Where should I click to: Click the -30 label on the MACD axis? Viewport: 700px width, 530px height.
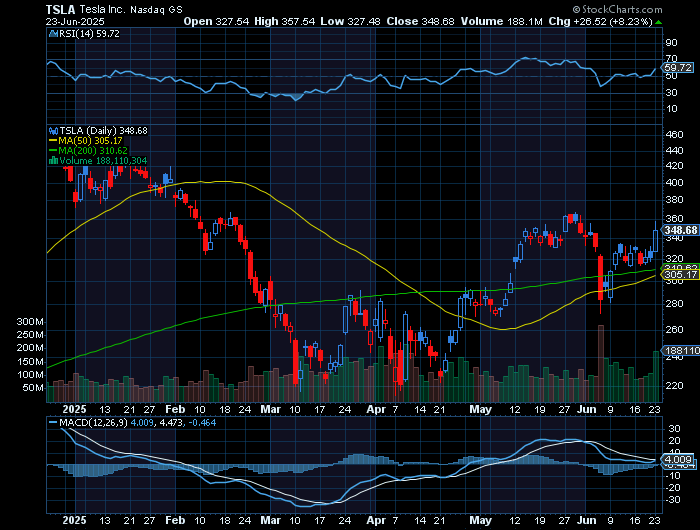673,500
